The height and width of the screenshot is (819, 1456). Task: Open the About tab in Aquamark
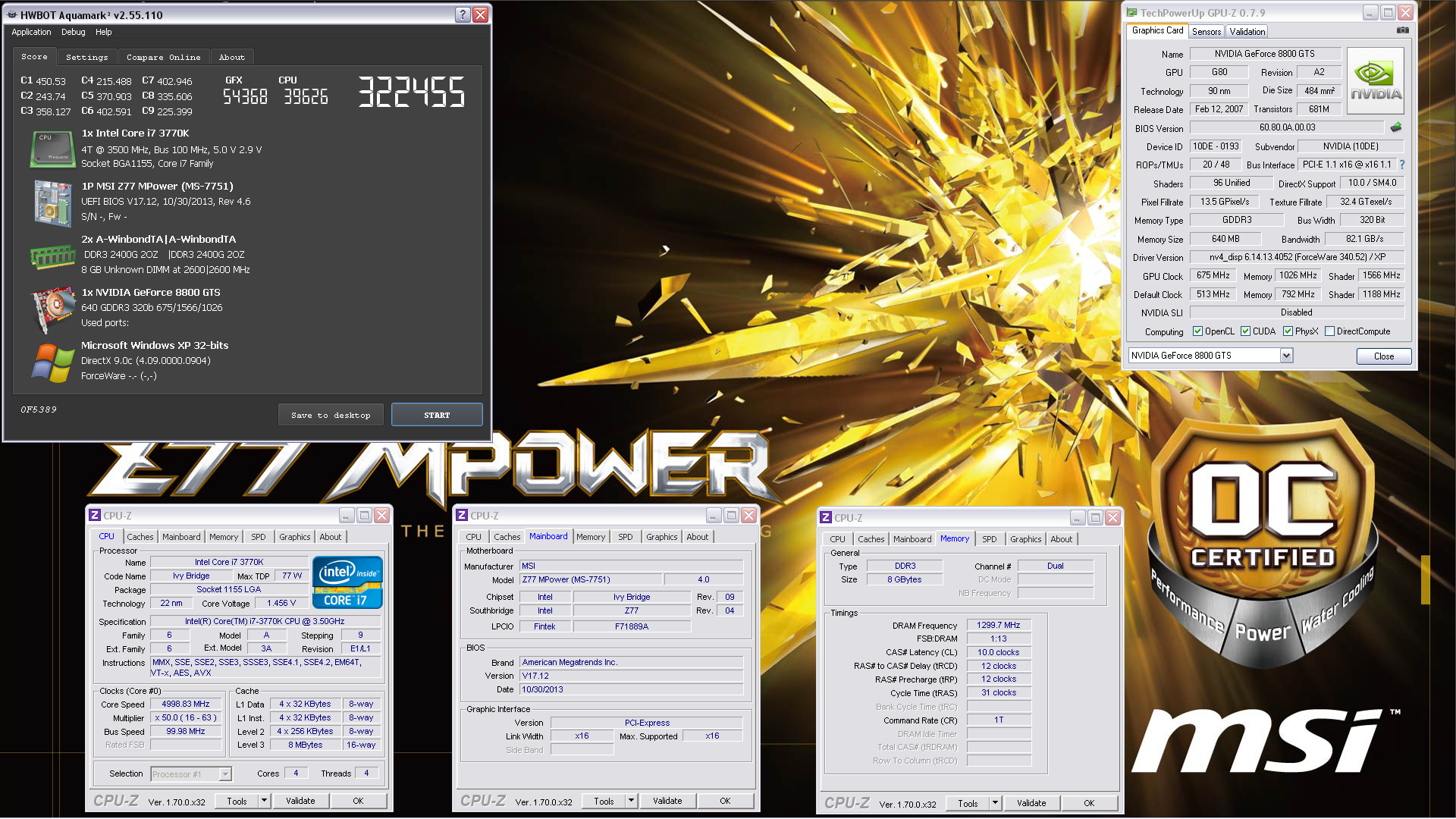tap(231, 57)
